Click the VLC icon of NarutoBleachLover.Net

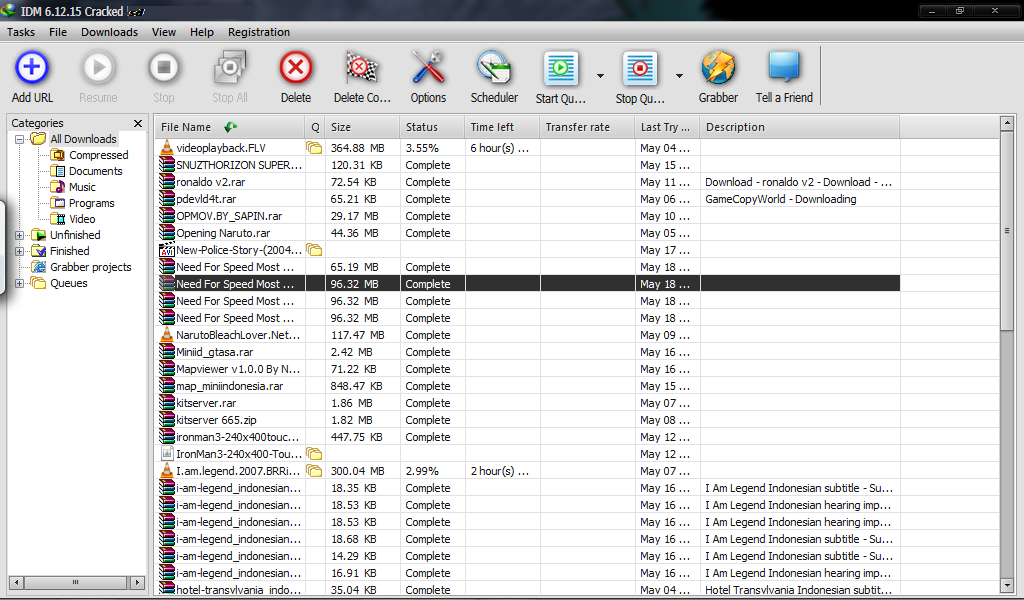167,334
